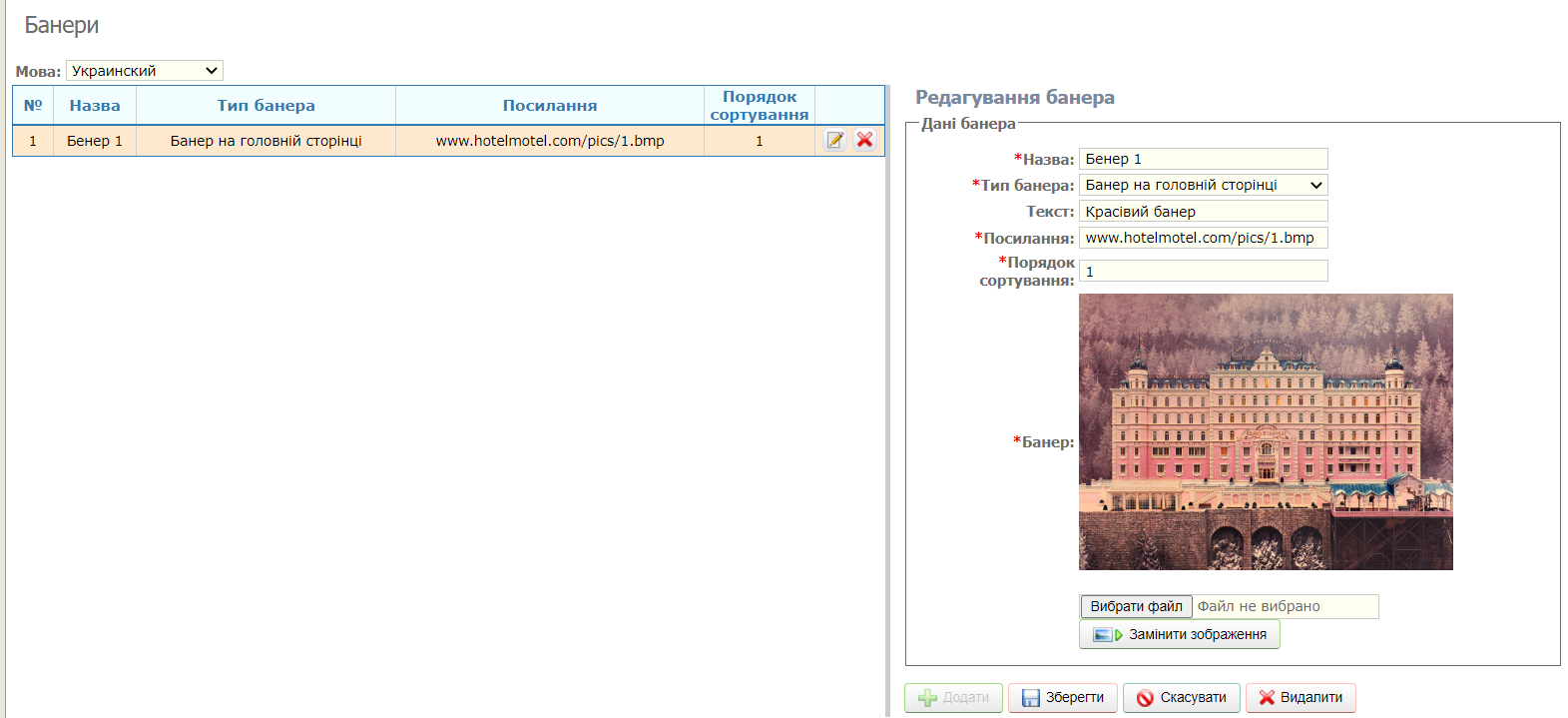Click the Посилання column header

click(x=550, y=106)
